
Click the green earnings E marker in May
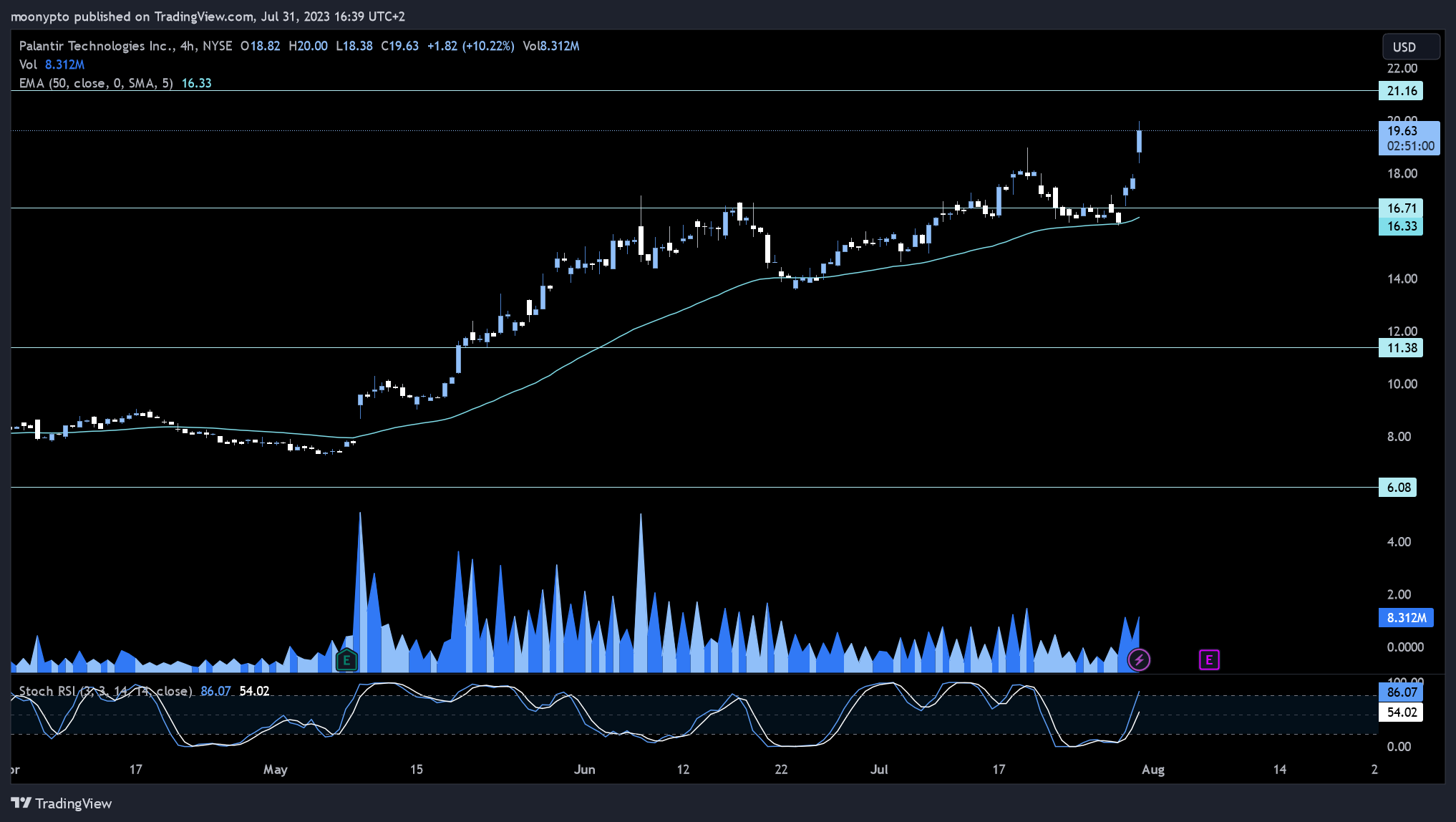point(346,659)
